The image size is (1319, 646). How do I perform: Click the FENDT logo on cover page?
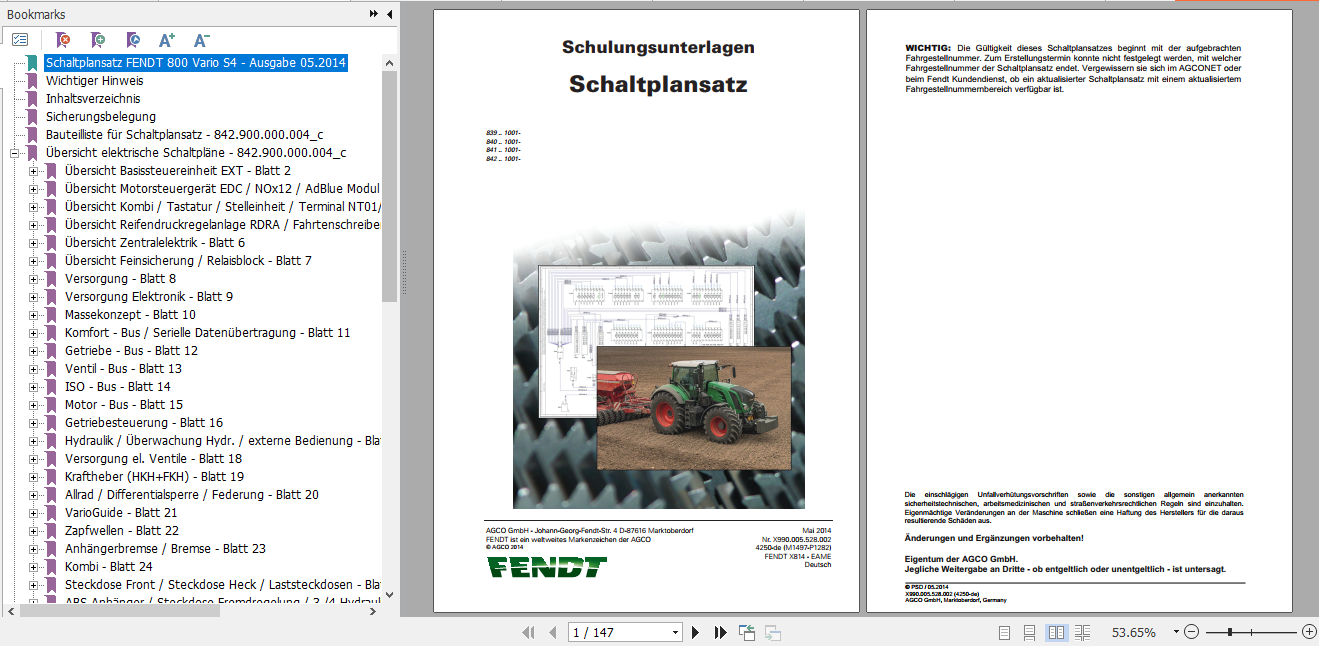coord(547,567)
